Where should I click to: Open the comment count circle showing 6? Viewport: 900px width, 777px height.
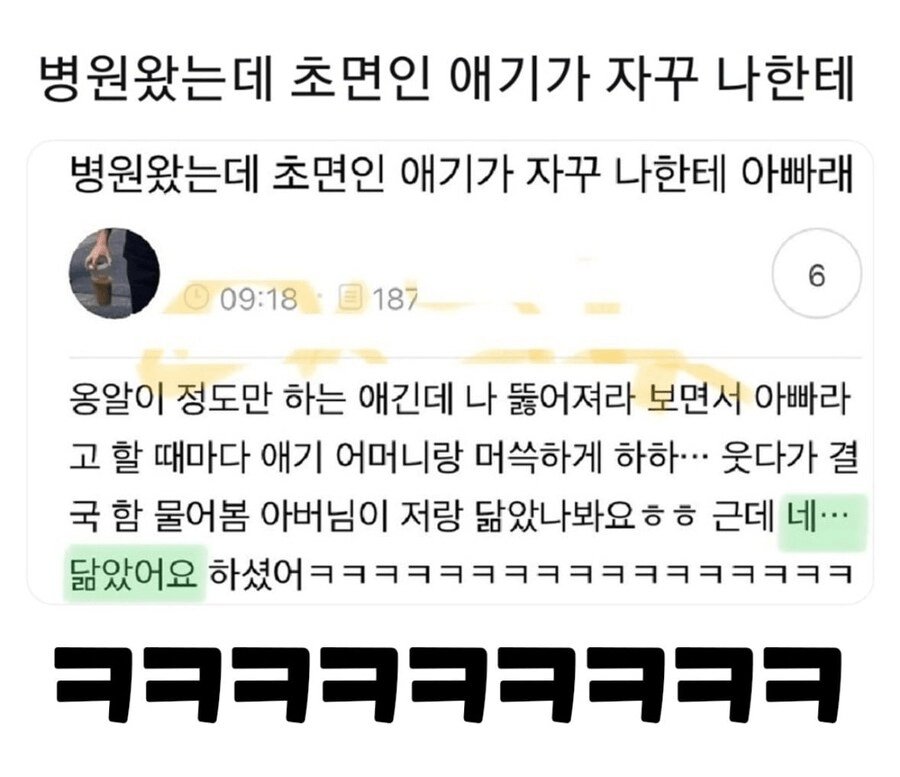tap(817, 274)
